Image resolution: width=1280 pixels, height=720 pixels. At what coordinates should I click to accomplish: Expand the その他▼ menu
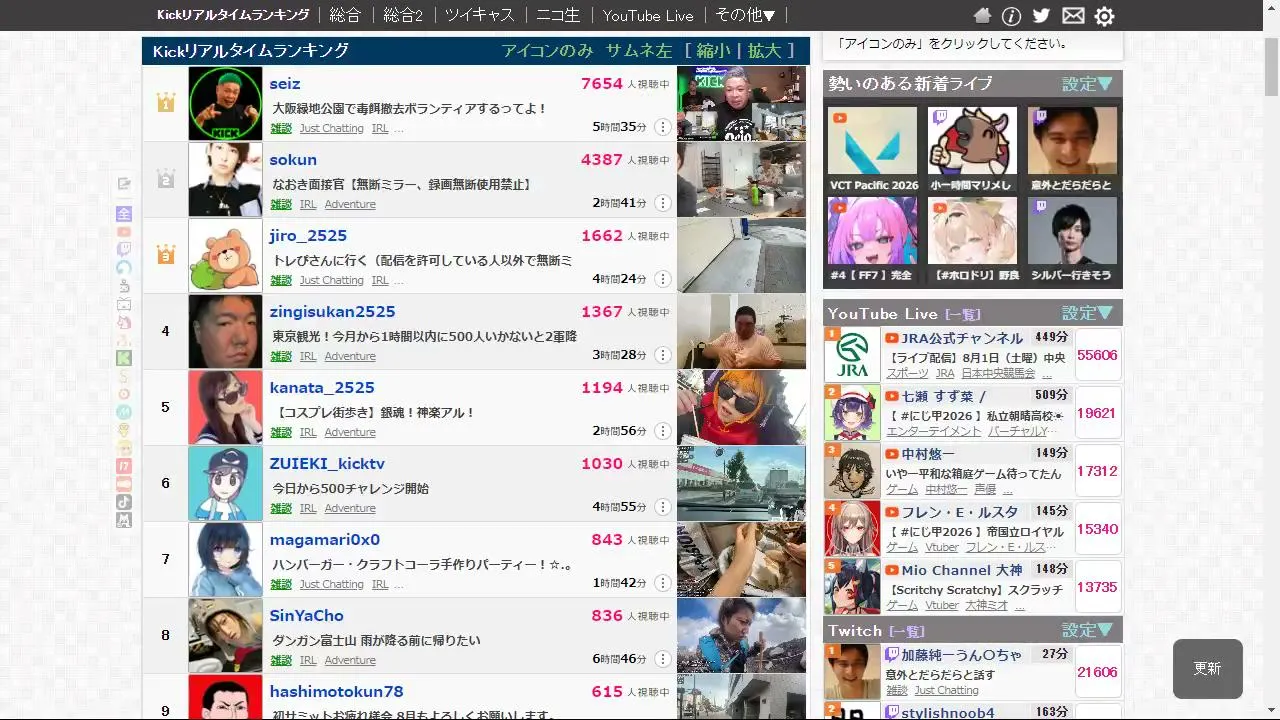745,15
